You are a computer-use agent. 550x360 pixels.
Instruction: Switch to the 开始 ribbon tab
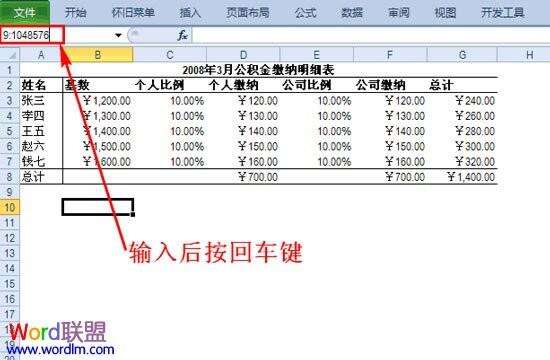[x=75, y=13]
